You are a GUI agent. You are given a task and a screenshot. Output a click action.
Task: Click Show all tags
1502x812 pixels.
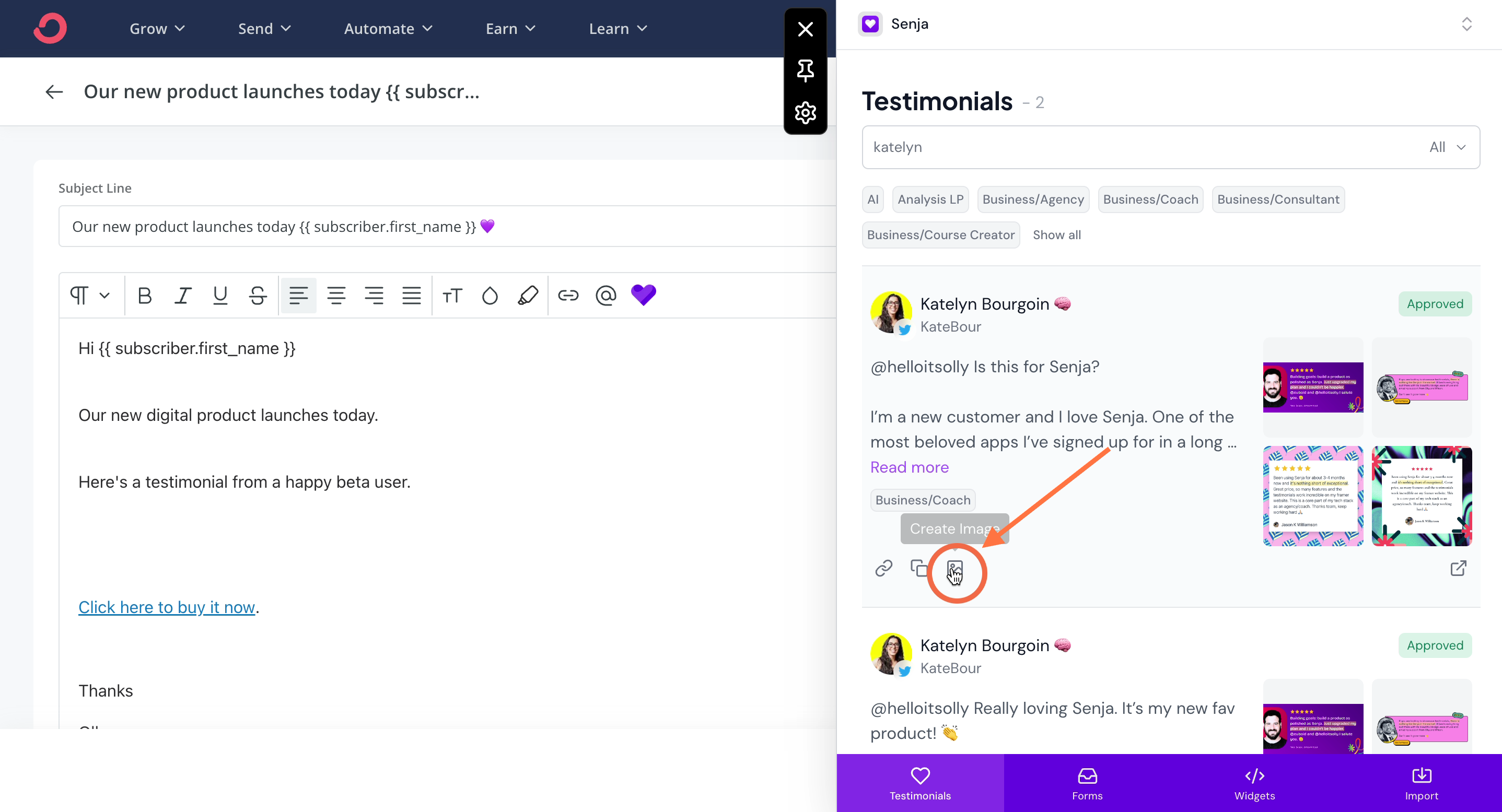pyautogui.click(x=1056, y=235)
